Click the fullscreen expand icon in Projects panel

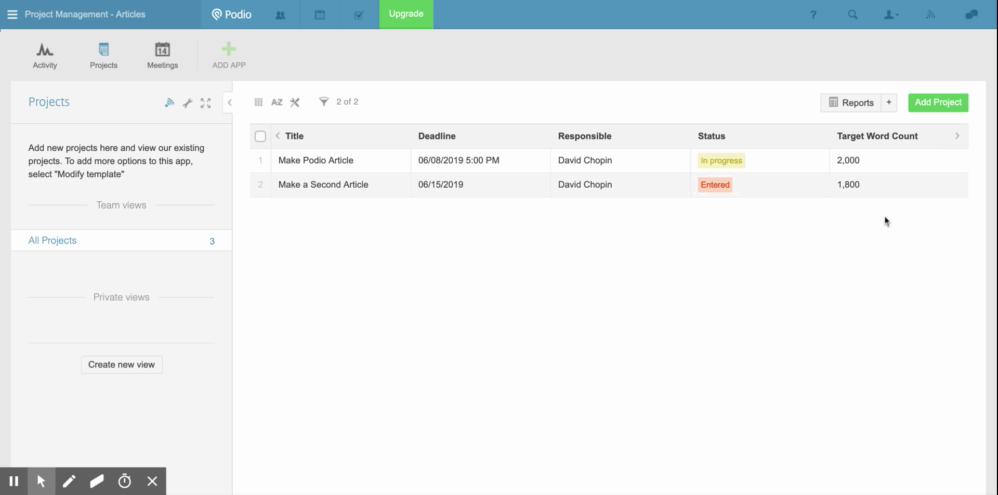point(206,103)
